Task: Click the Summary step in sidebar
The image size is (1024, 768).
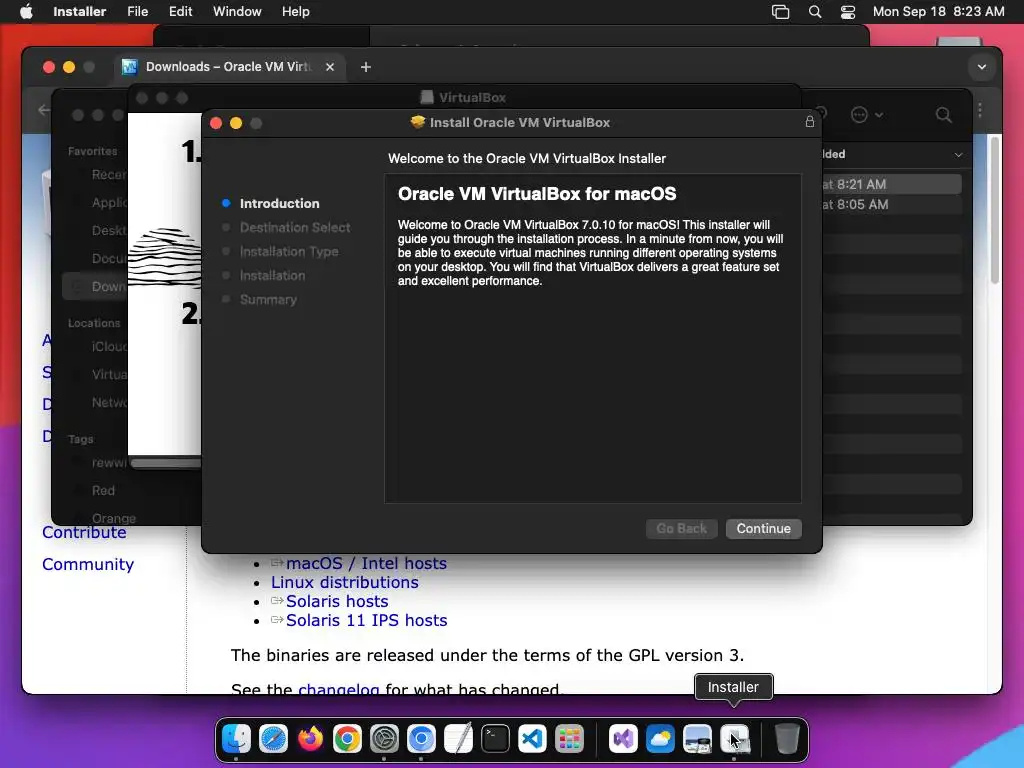Action: [x=268, y=300]
